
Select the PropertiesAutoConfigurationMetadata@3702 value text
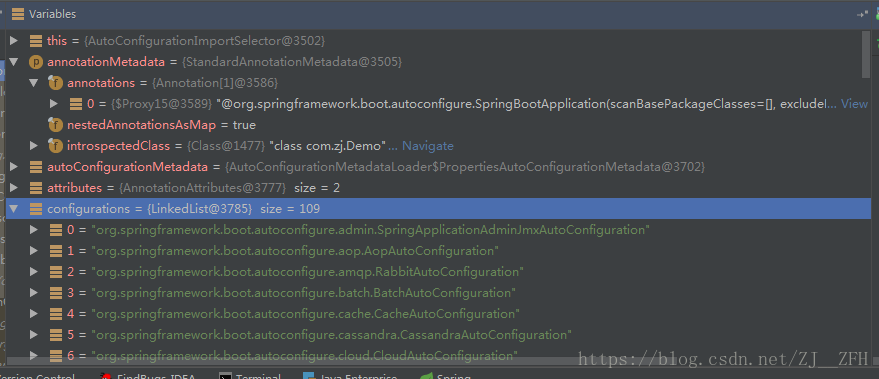tap(465, 167)
